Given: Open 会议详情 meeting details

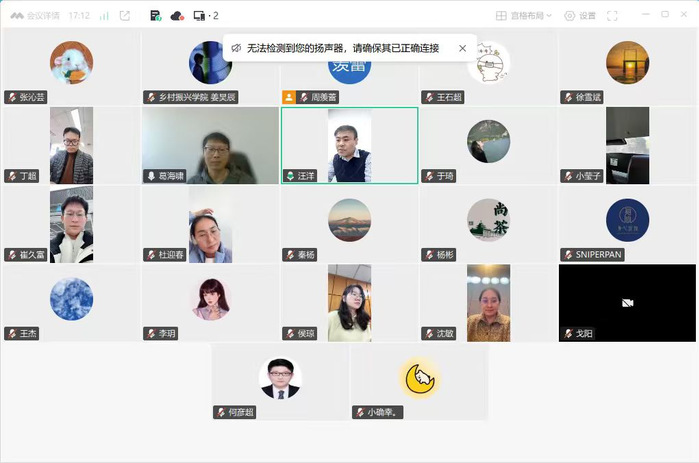Looking at the screenshot, I should (x=37, y=16).
